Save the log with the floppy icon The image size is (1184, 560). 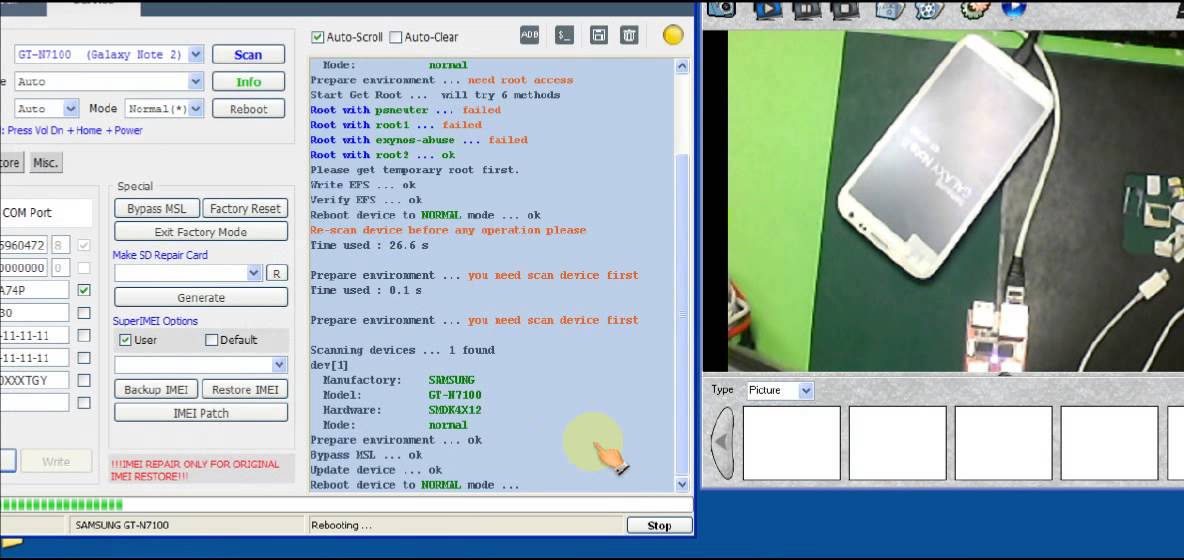tap(599, 35)
